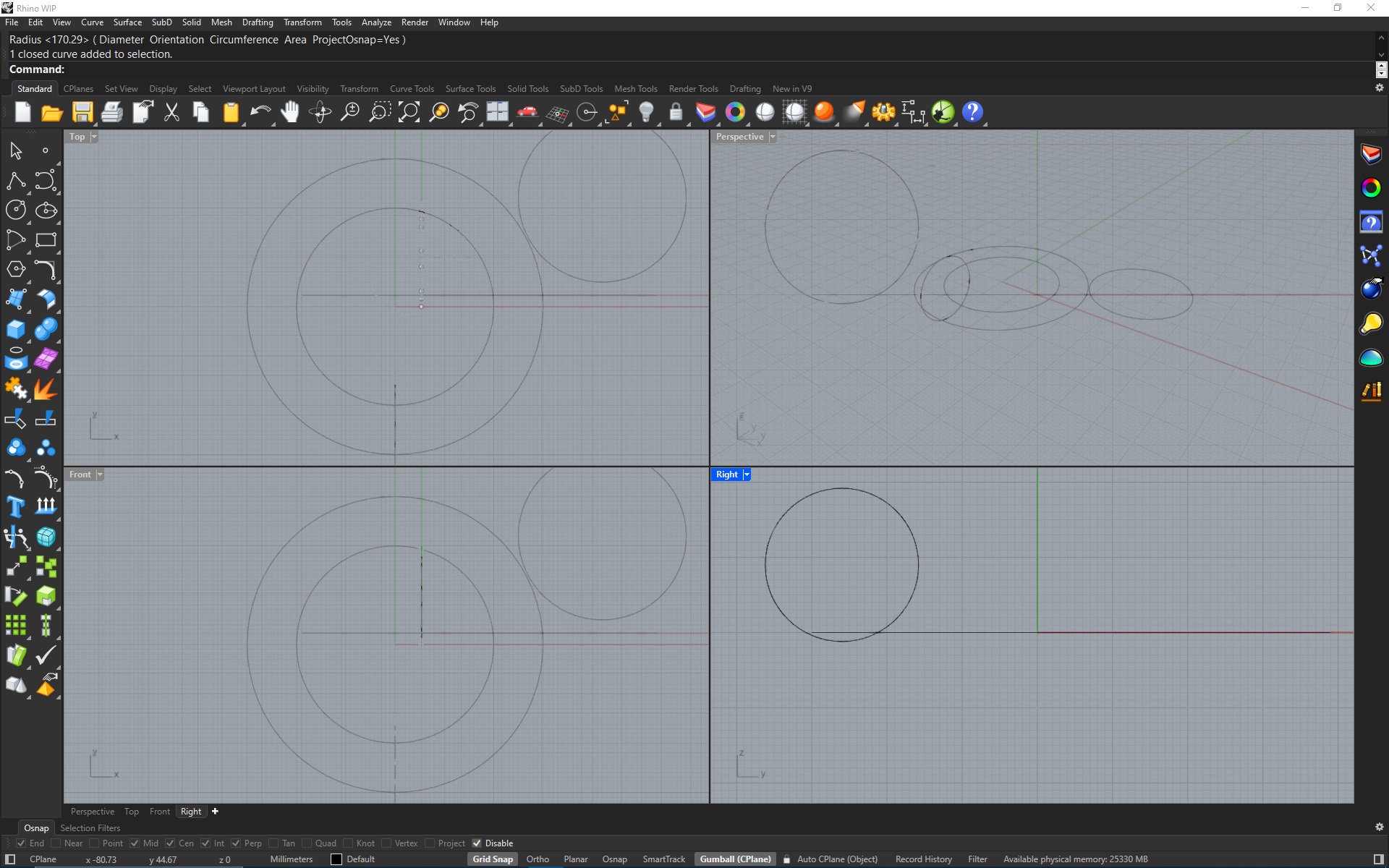The width and height of the screenshot is (1389, 868).
Task: Click the light bulb Hide objects icon
Action: click(646, 112)
